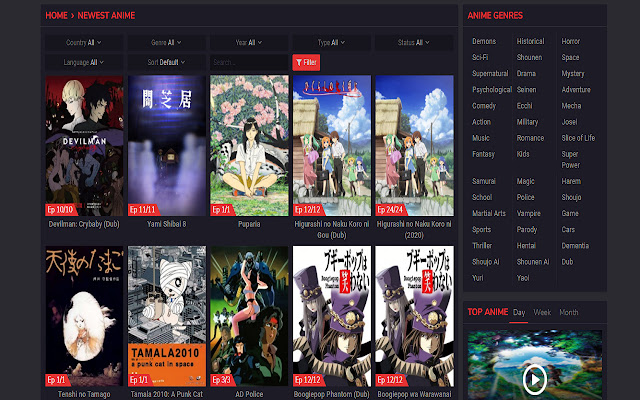Select the Seinen genre
Image resolution: width=640 pixels, height=400 pixels.
[527, 90]
